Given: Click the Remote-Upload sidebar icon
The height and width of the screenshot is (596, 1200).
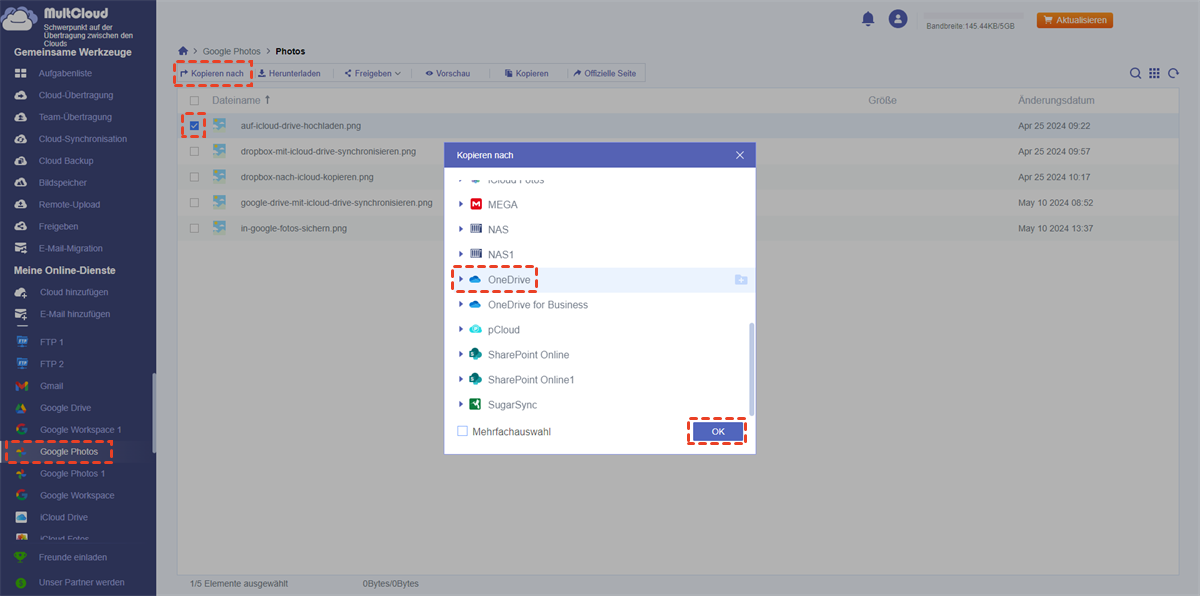Looking at the screenshot, I should 20,205.
